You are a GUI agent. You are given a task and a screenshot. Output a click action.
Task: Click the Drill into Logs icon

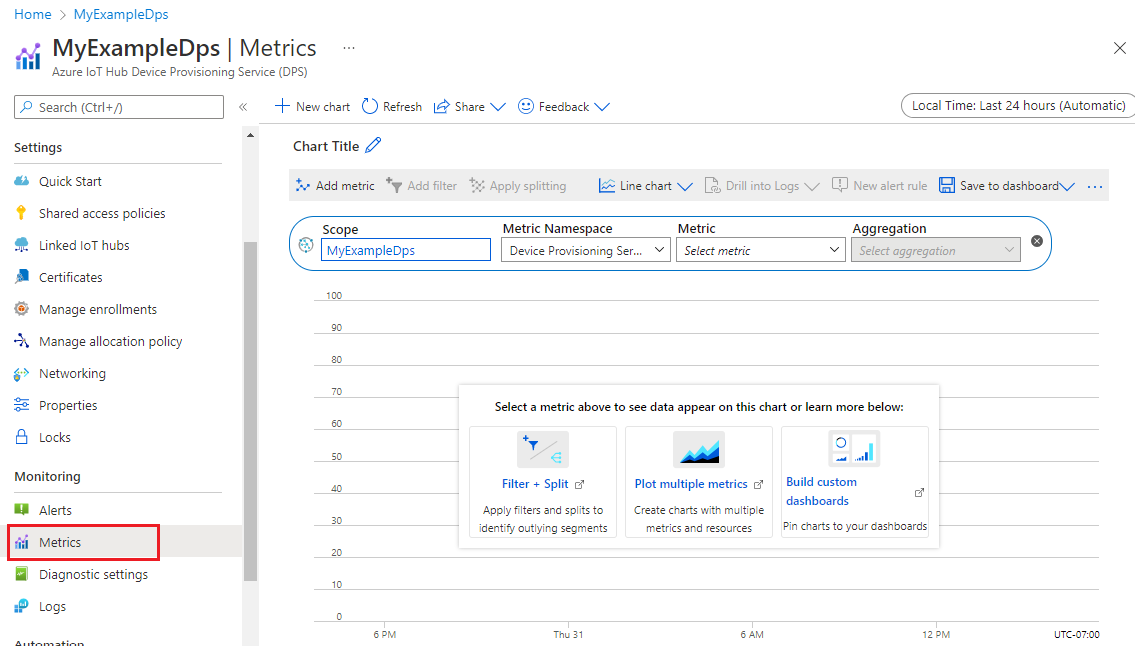[714, 185]
